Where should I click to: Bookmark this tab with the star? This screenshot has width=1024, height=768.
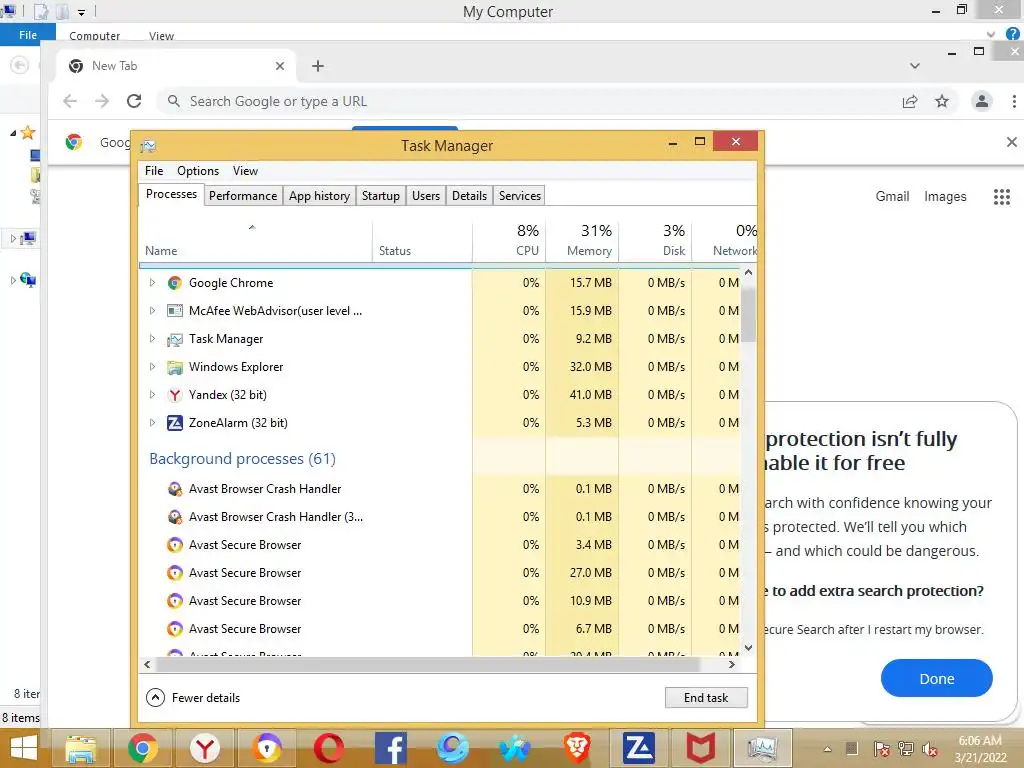pyautogui.click(x=942, y=101)
